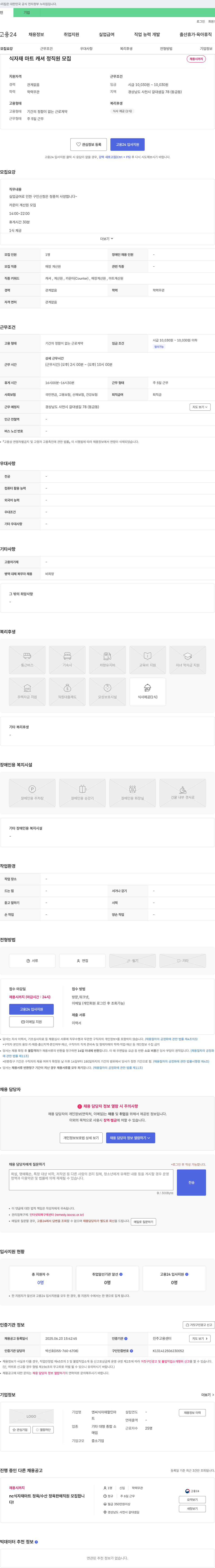Click the company LOGO thumbnail
215x1568 pixels.
point(31,1416)
